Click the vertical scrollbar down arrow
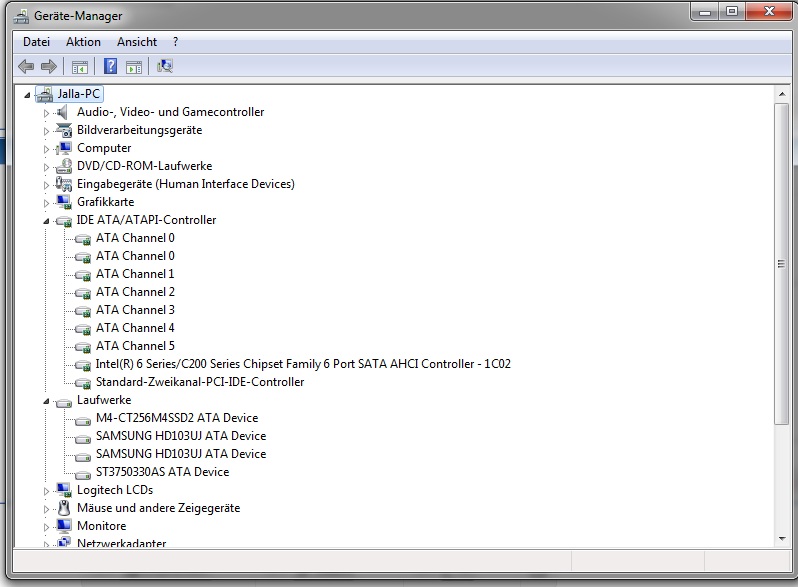Image resolution: width=798 pixels, height=587 pixels. click(x=782, y=539)
